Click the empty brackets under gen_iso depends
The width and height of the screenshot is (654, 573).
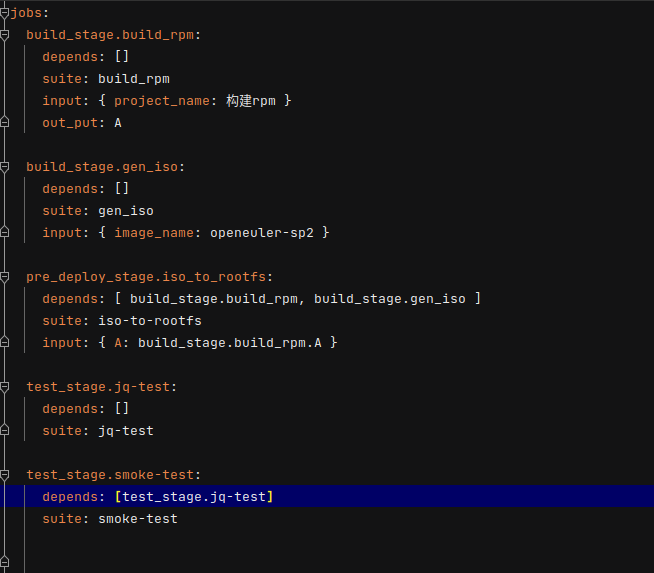click(122, 189)
